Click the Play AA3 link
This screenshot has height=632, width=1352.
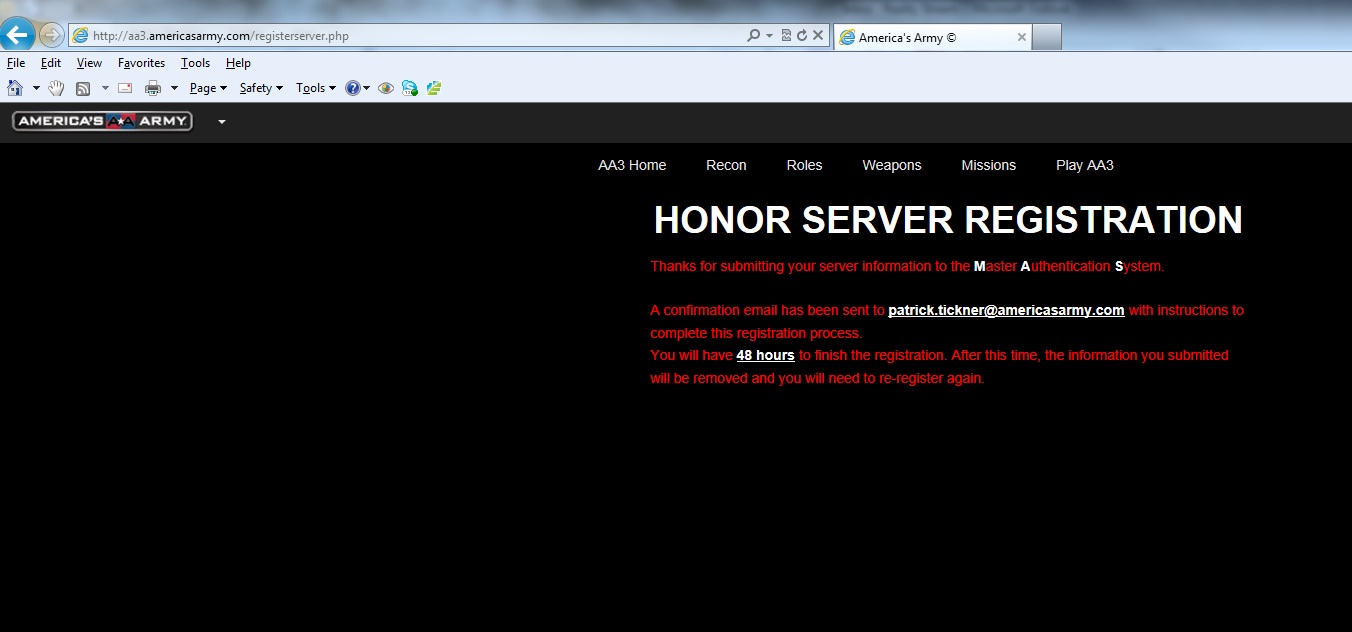[1085, 165]
